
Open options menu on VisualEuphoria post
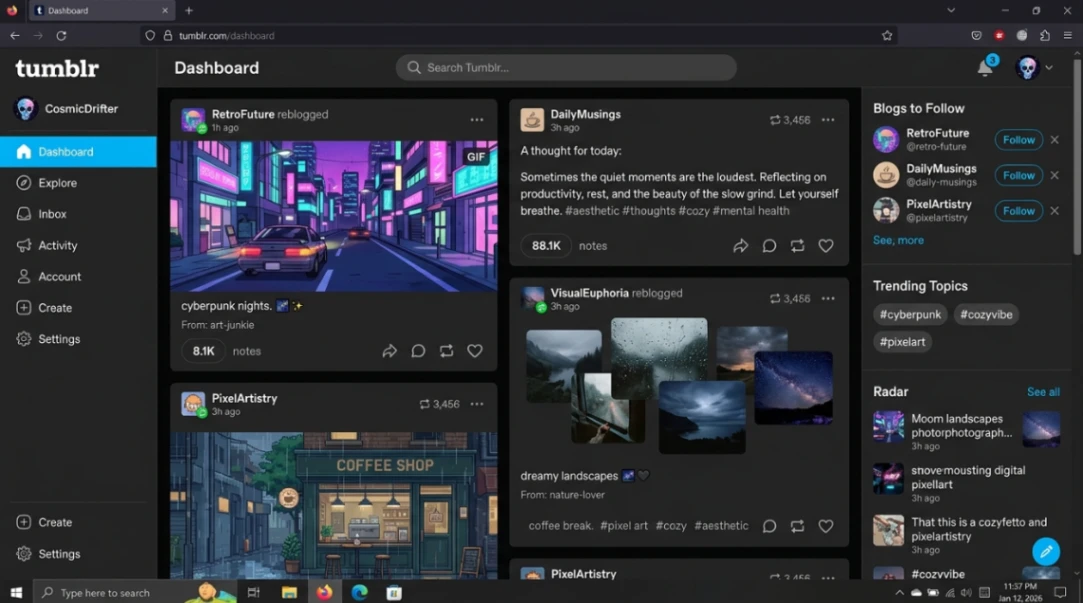(827, 298)
